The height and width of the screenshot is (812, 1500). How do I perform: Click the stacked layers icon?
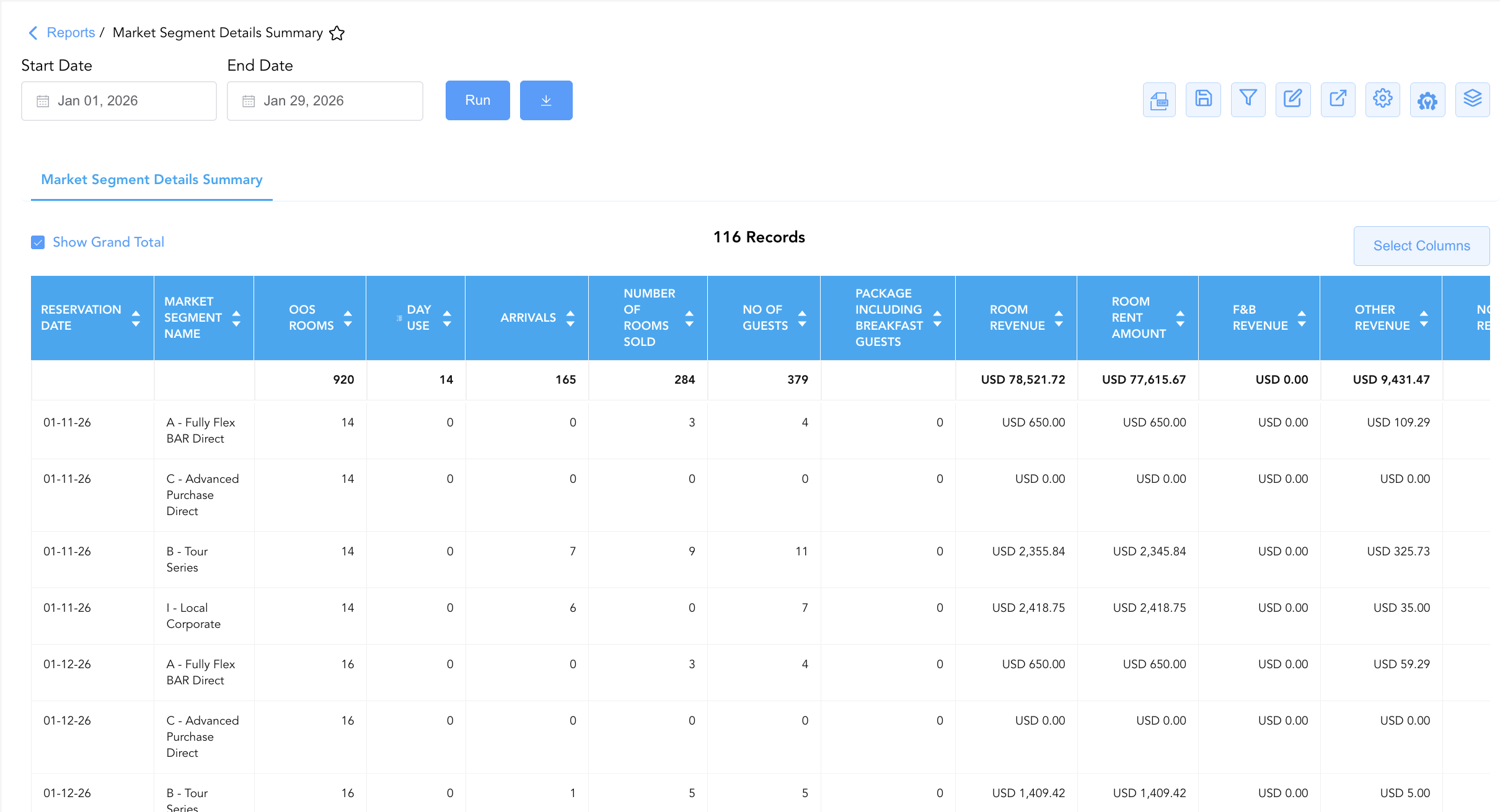click(x=1472, y=100)
